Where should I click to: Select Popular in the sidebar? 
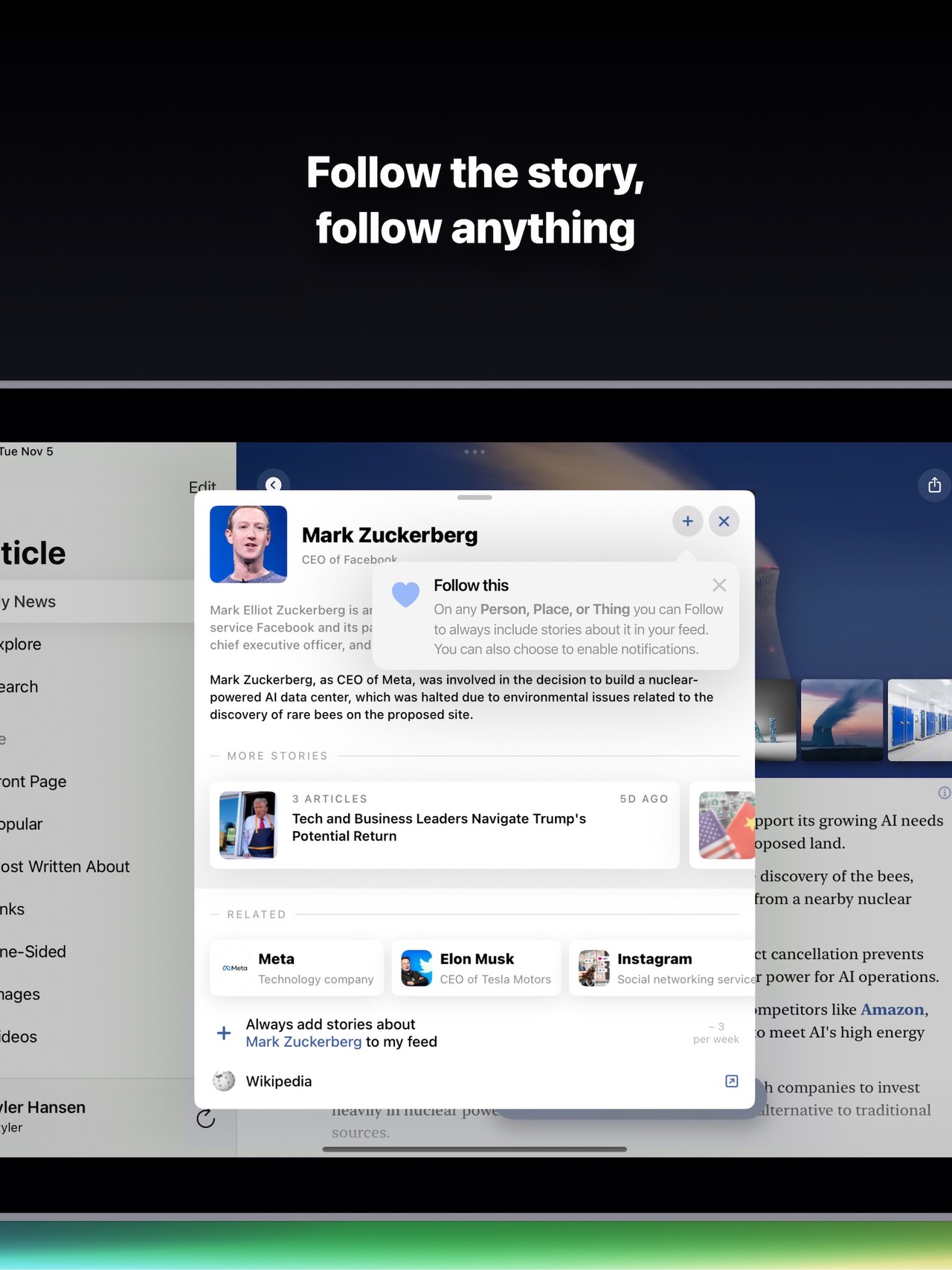[97, 824]
